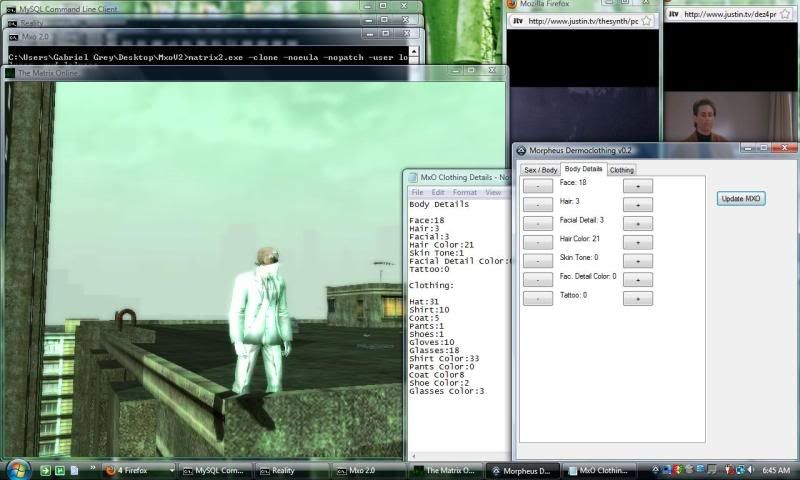Click jtv favicon in dez4pr address bar
This screenshot has width=800, height=480.
[674, 14]
